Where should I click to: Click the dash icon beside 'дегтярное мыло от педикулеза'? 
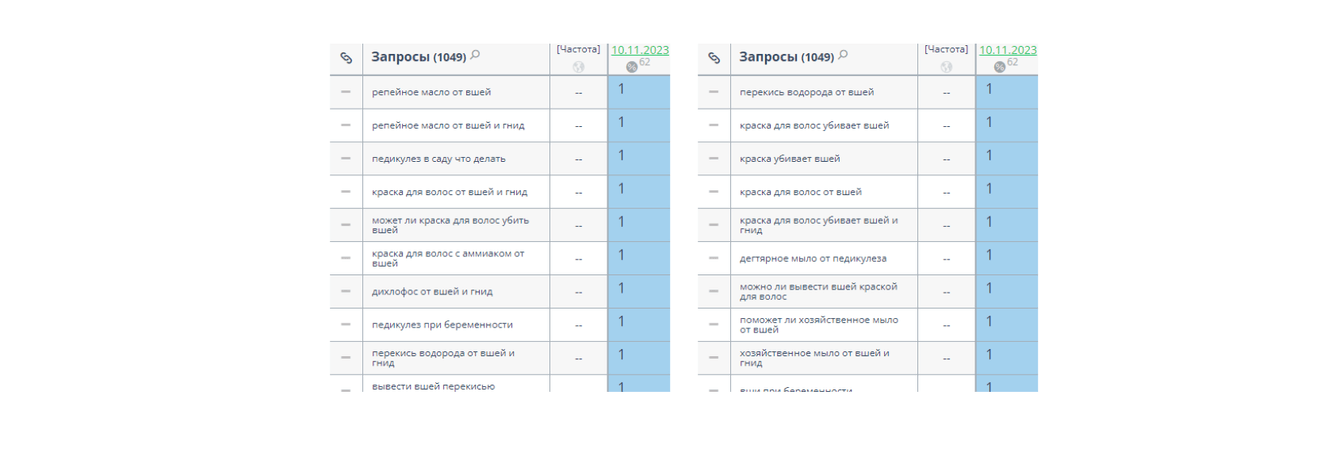tap(714, 258)
